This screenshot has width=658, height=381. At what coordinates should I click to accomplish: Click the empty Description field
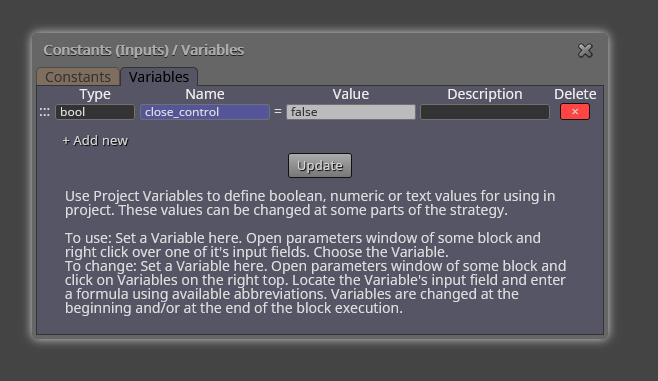click(x=485, y=112)
